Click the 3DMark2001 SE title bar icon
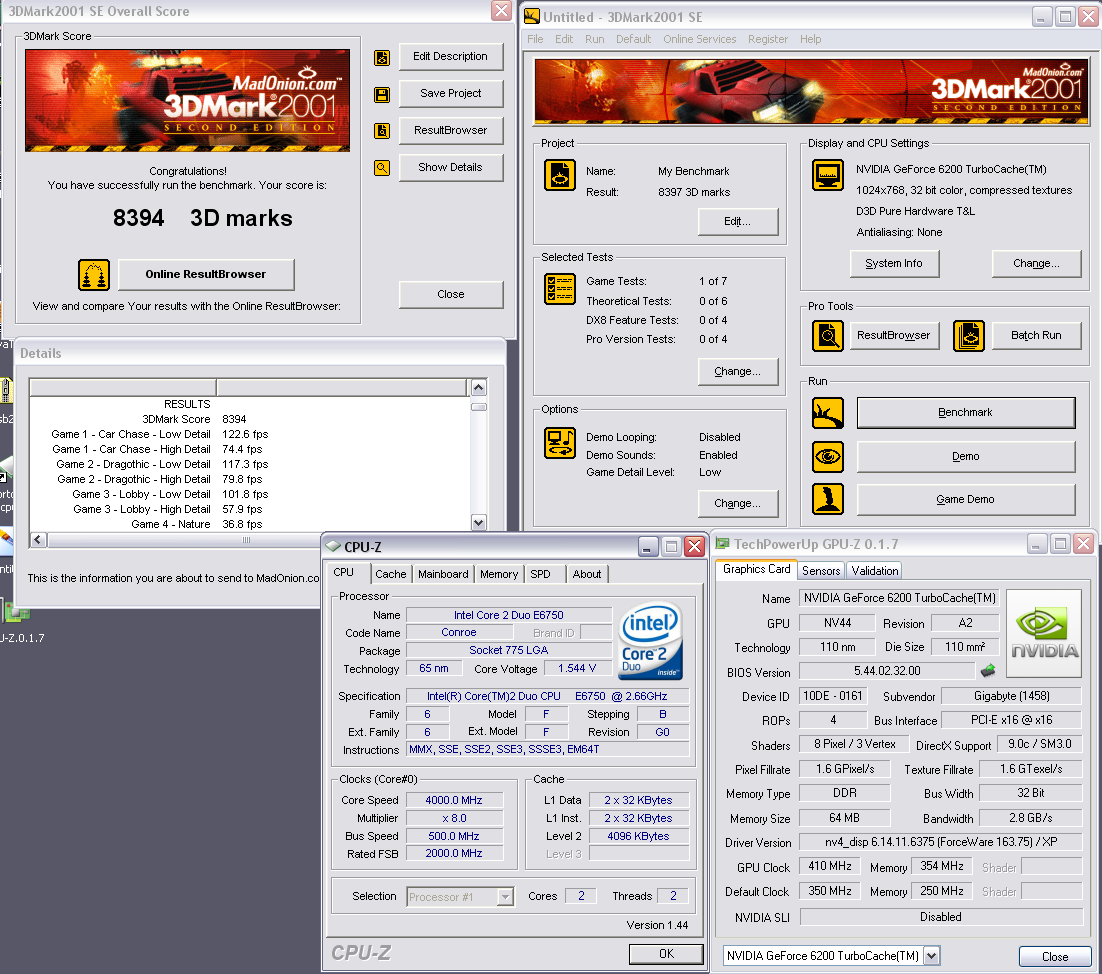1102x974 pixels. click(532, 17)
